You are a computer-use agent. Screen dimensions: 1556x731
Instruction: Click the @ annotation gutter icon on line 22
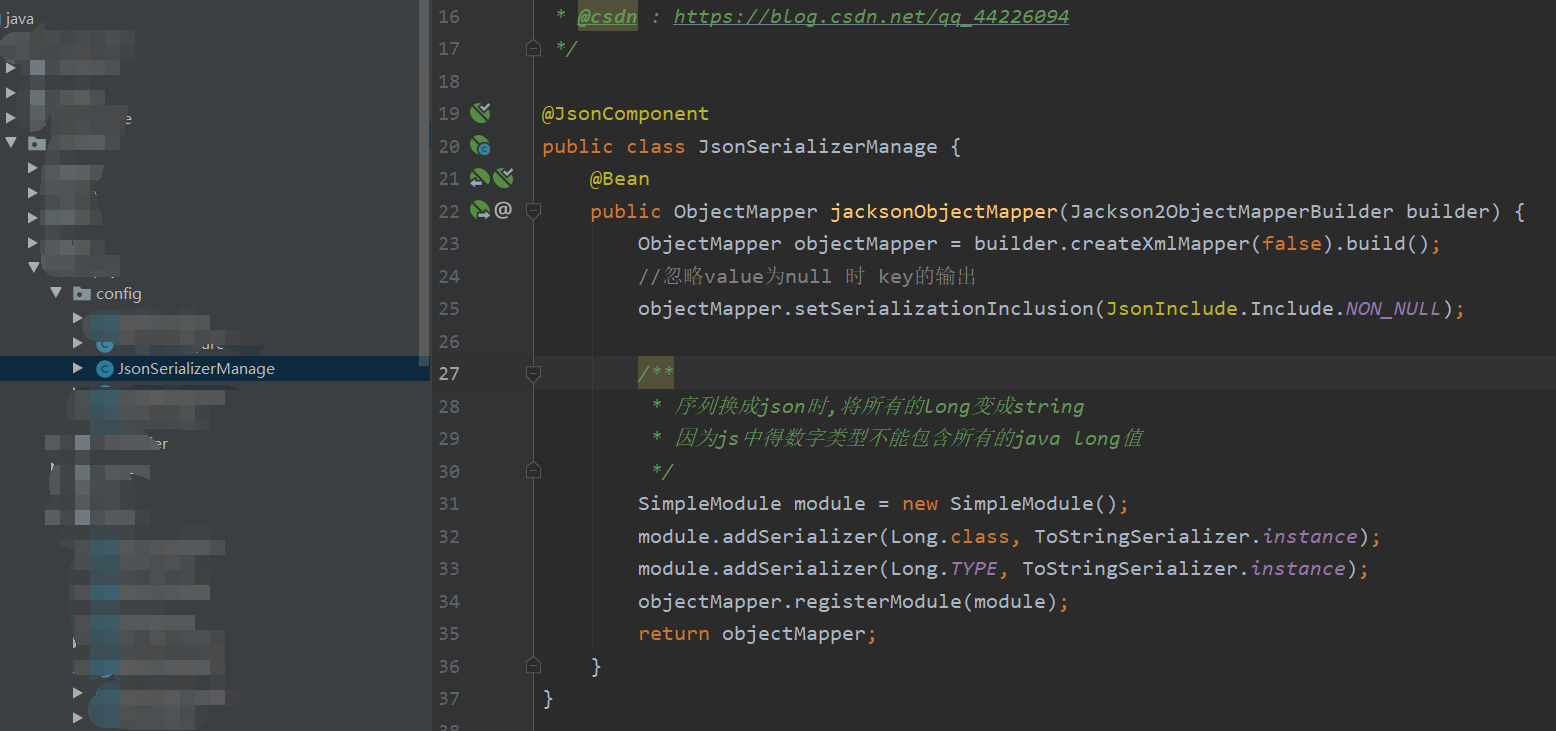coord(503,210)
